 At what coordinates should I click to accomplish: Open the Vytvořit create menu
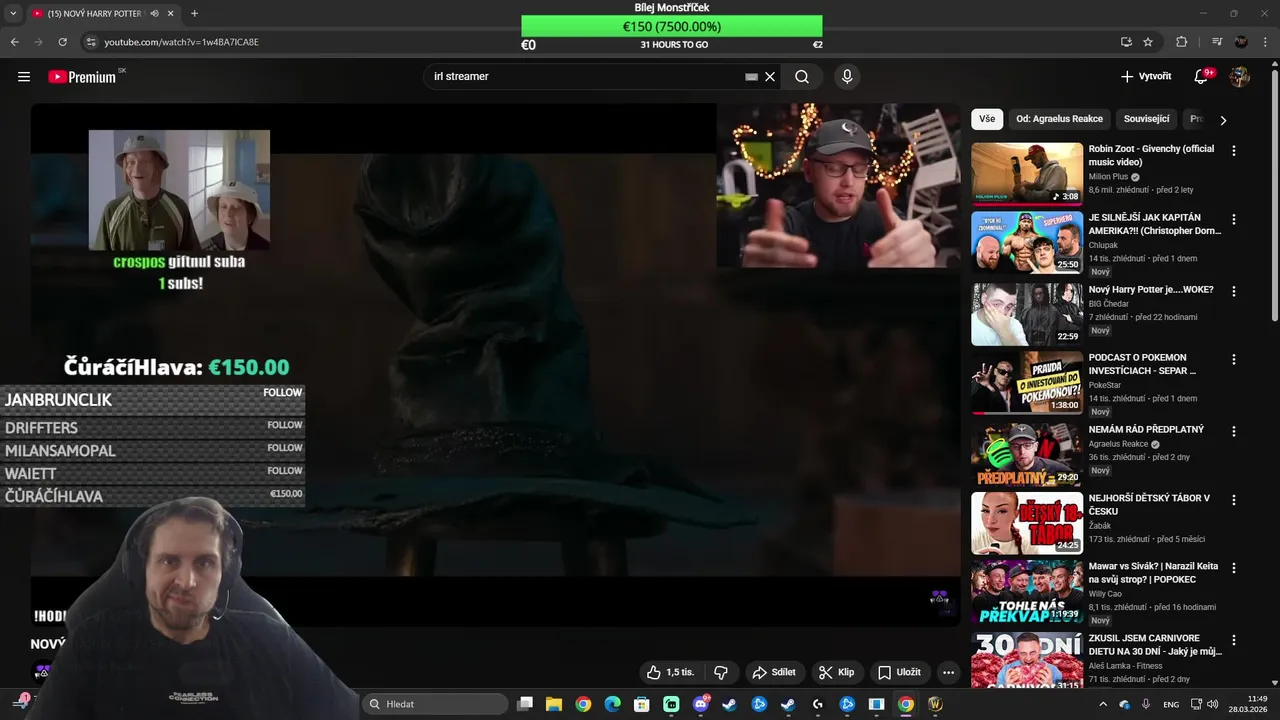click(x=1146, y=77)
